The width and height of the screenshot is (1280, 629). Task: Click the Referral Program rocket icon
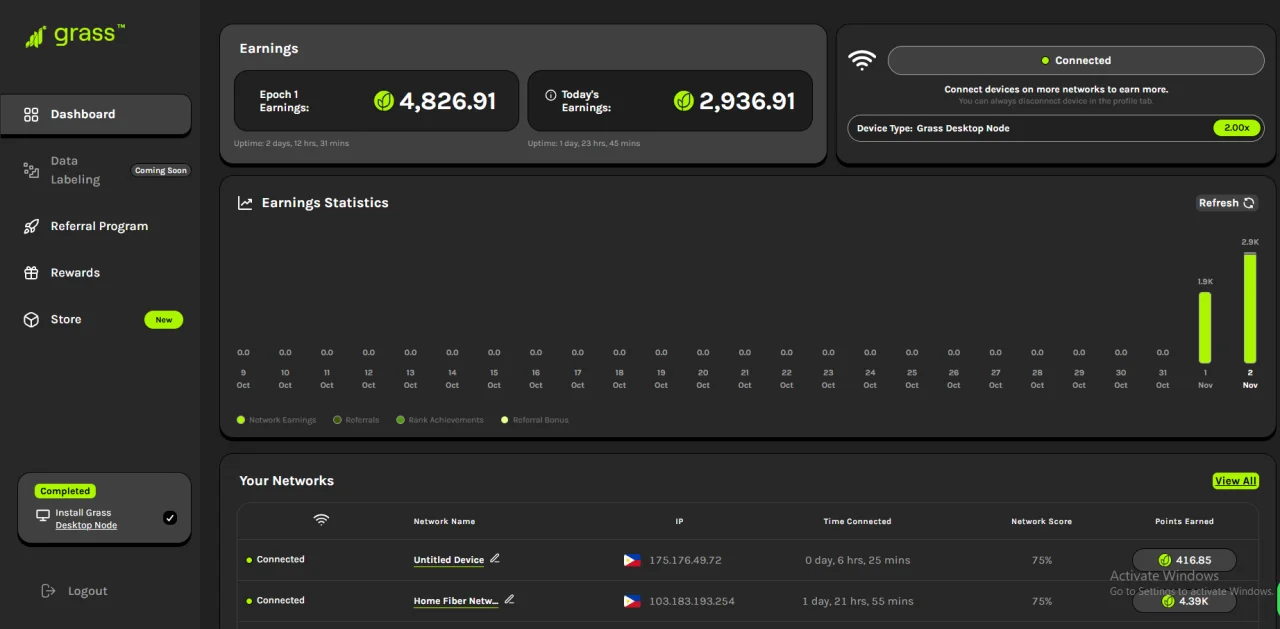point(31,226)
